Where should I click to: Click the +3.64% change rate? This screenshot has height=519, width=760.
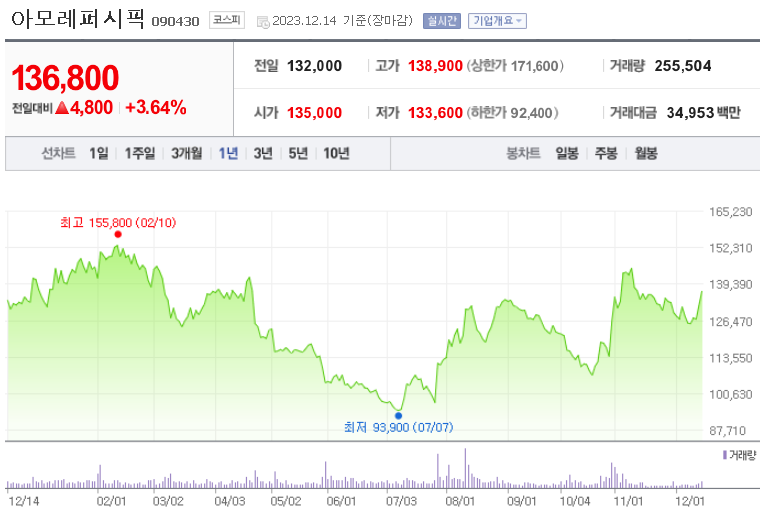156,108
